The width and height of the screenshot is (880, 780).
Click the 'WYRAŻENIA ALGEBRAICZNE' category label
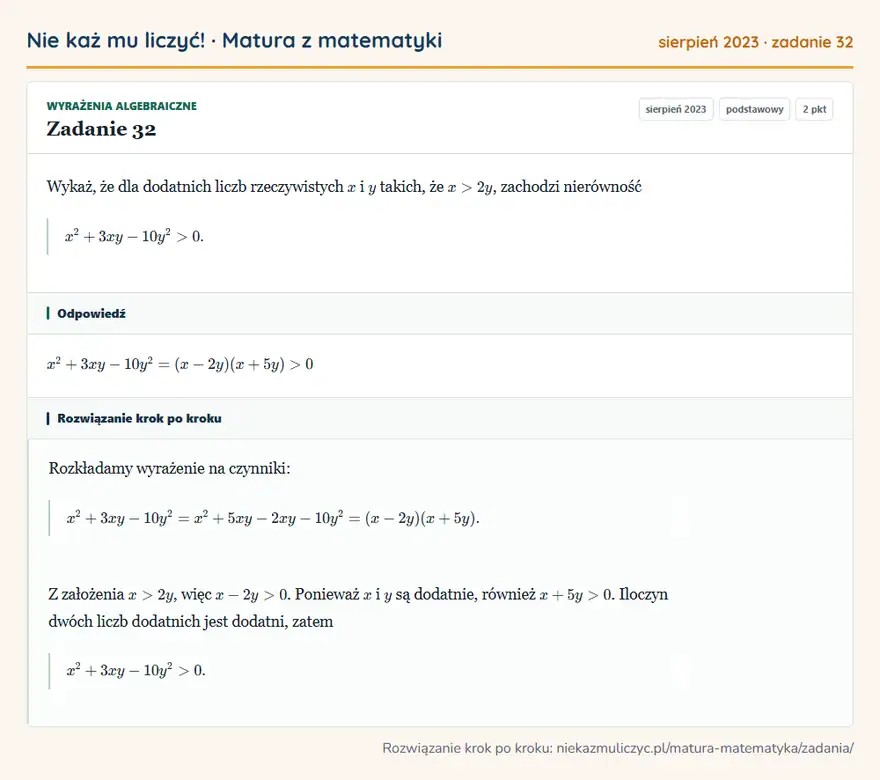[121, 106]
